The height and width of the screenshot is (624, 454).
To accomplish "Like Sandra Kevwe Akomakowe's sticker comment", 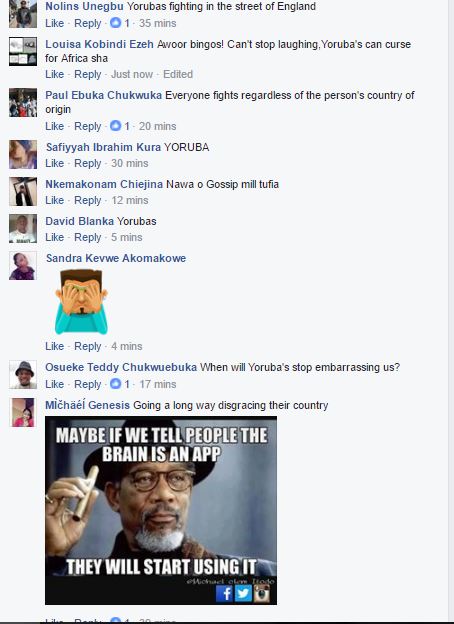I will (x=55, y=346).
